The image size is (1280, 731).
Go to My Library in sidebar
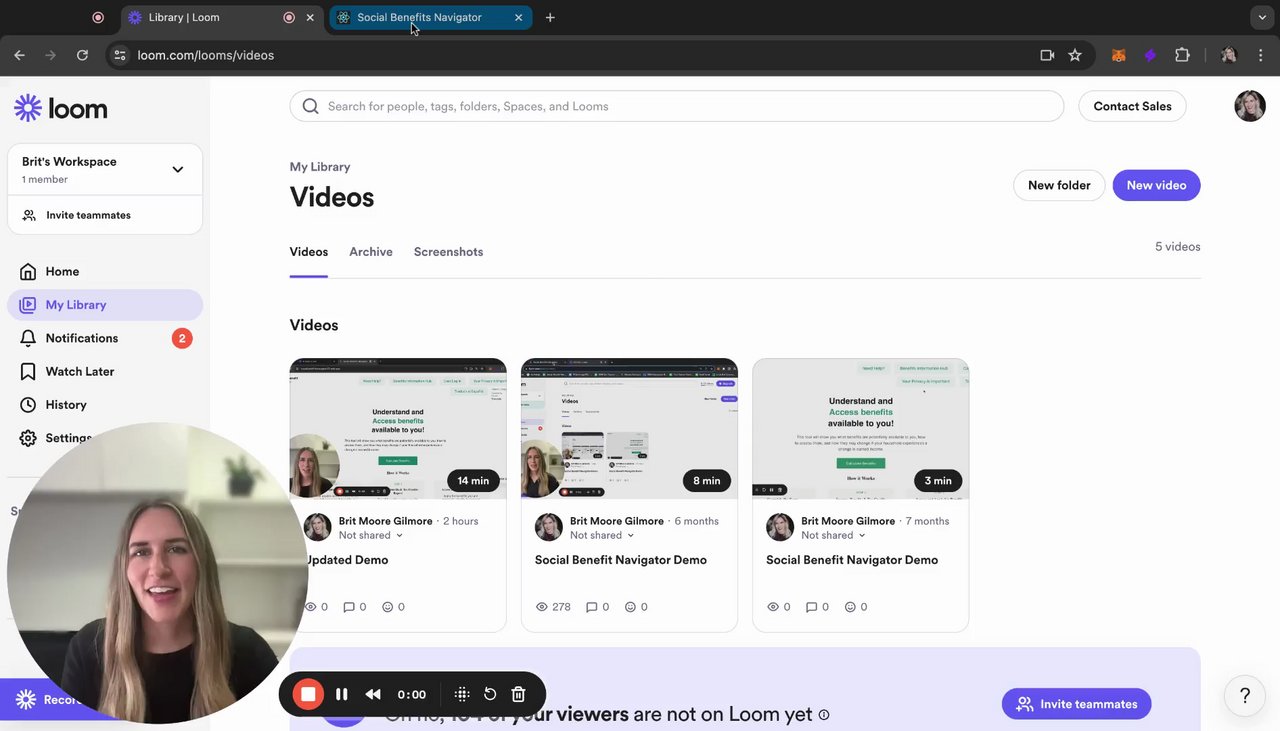pos(104,305)
